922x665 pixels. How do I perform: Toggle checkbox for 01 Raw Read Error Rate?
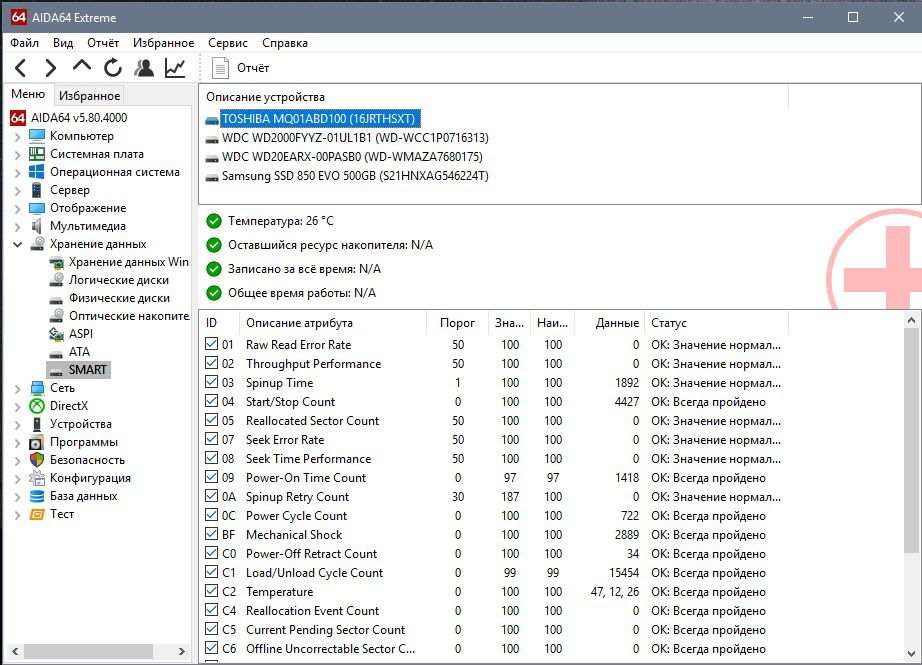(212, 344)
